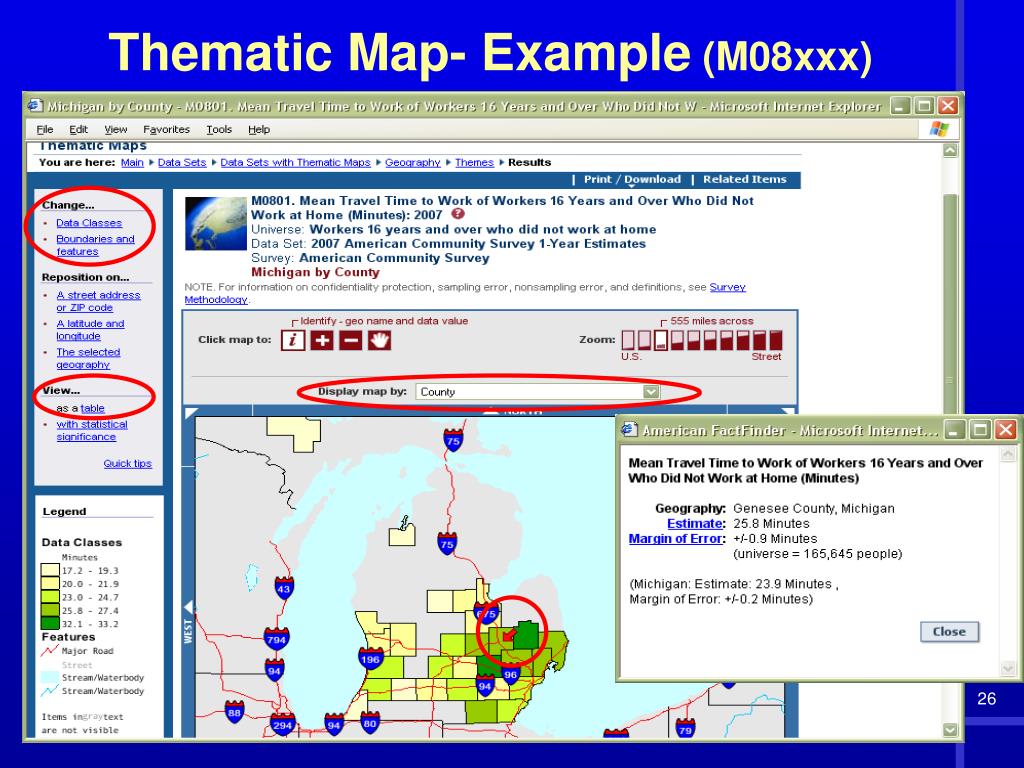Click the Estimate link in FactFinder popup
This screenshot has width=1024, height=768.
point(695,524)
